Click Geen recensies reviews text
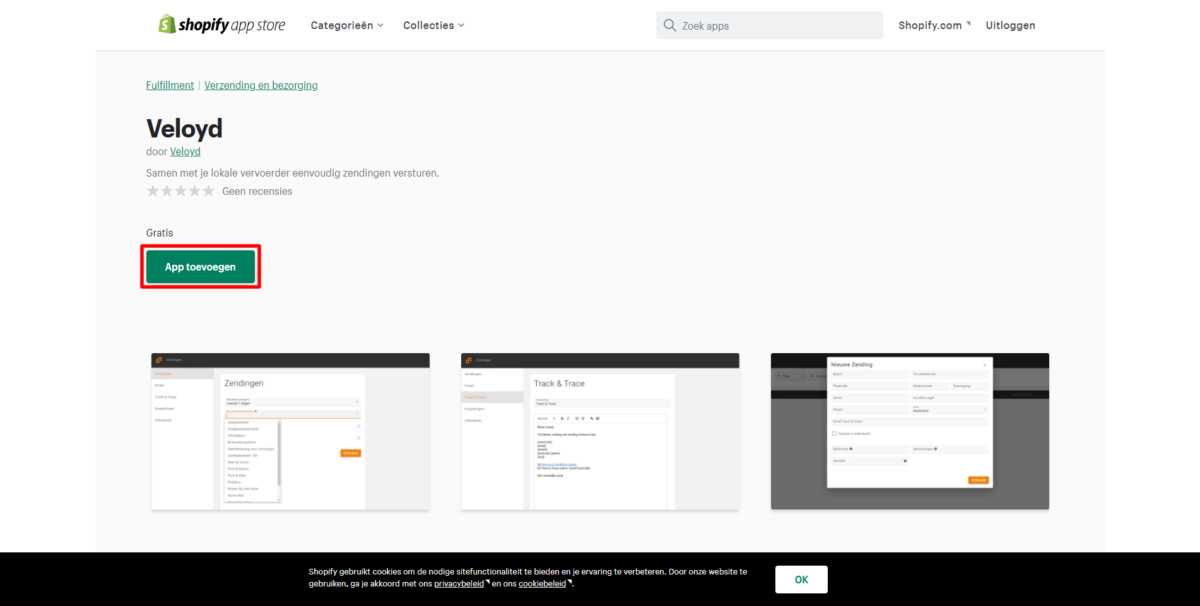This screenshot has width=1200, height=606. [x=257, y=191]
